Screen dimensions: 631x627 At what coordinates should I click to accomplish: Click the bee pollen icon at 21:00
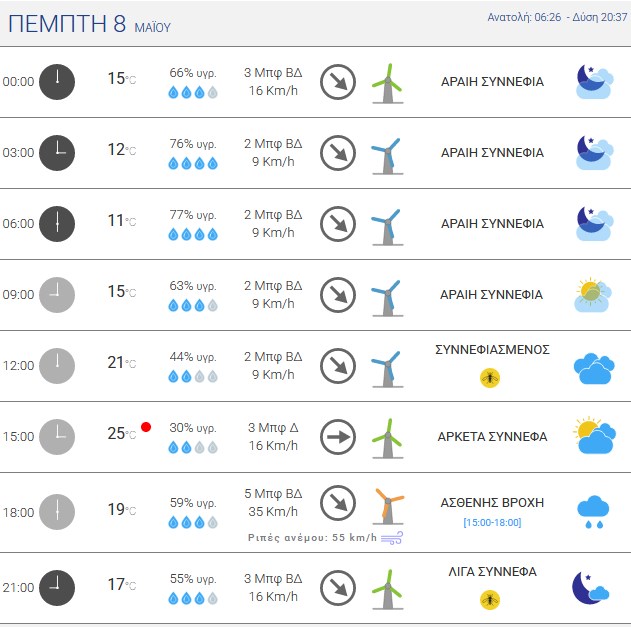(490, 600)
